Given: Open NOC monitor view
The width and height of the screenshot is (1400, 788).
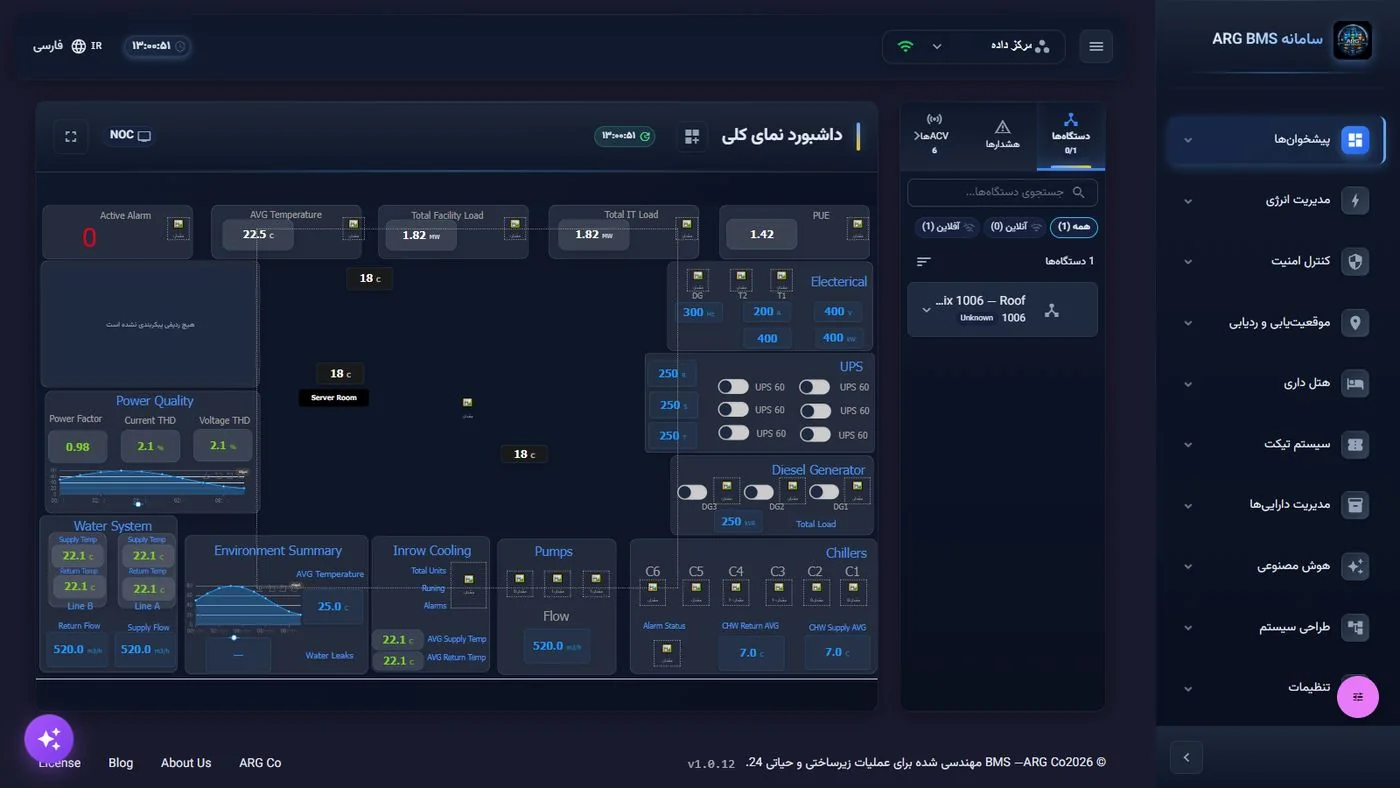Looking at the screenshot, I should tap(130, 135).
